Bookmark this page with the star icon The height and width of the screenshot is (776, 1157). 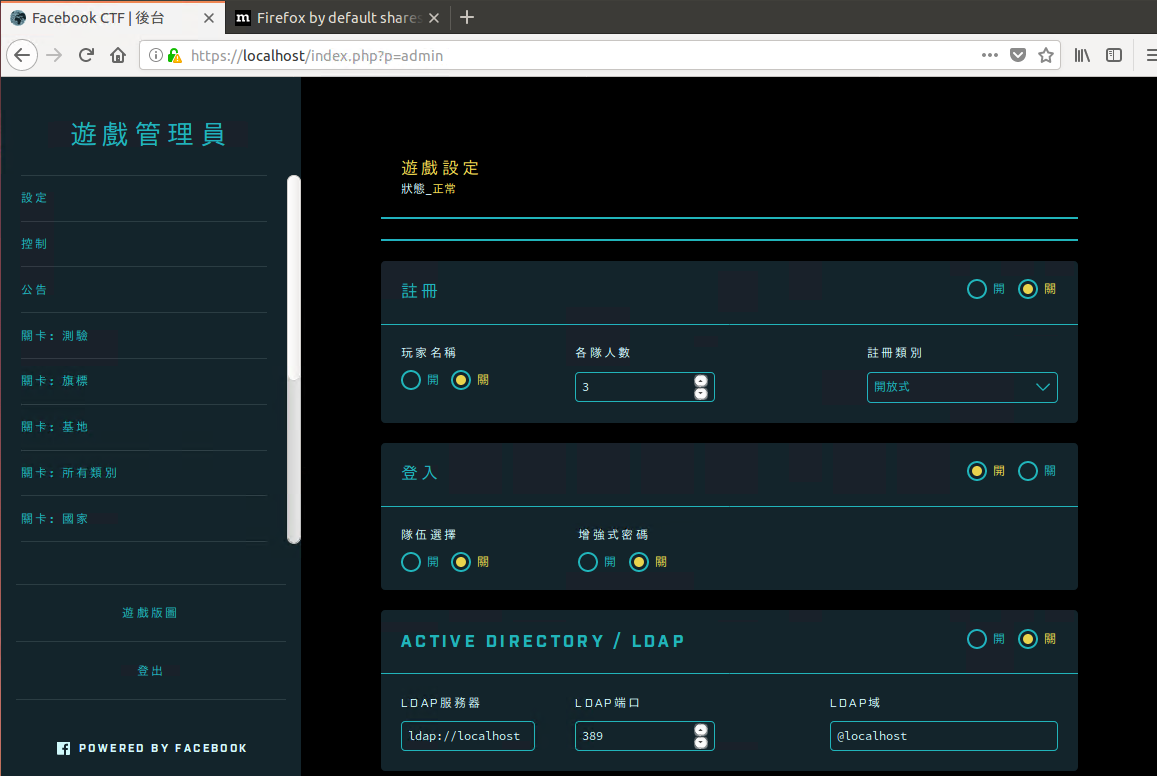pyautogui.click(x=1046, y=55)
